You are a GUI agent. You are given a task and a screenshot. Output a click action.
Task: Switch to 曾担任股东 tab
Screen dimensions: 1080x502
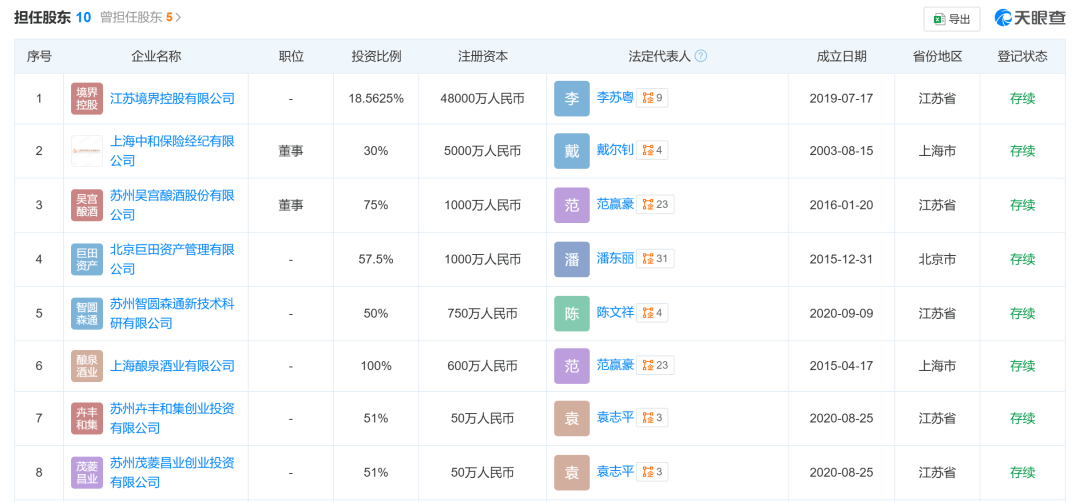point(141,17)
